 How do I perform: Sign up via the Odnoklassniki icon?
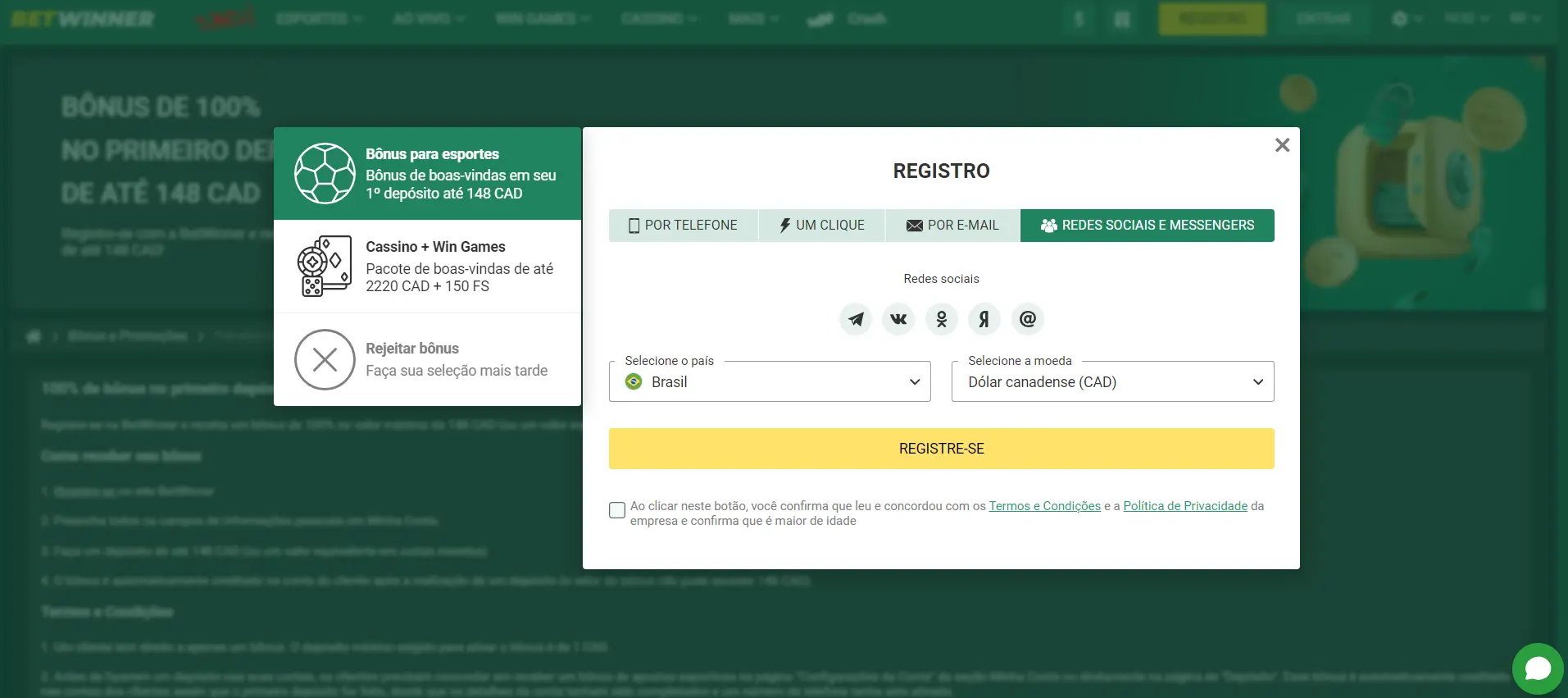942,318
